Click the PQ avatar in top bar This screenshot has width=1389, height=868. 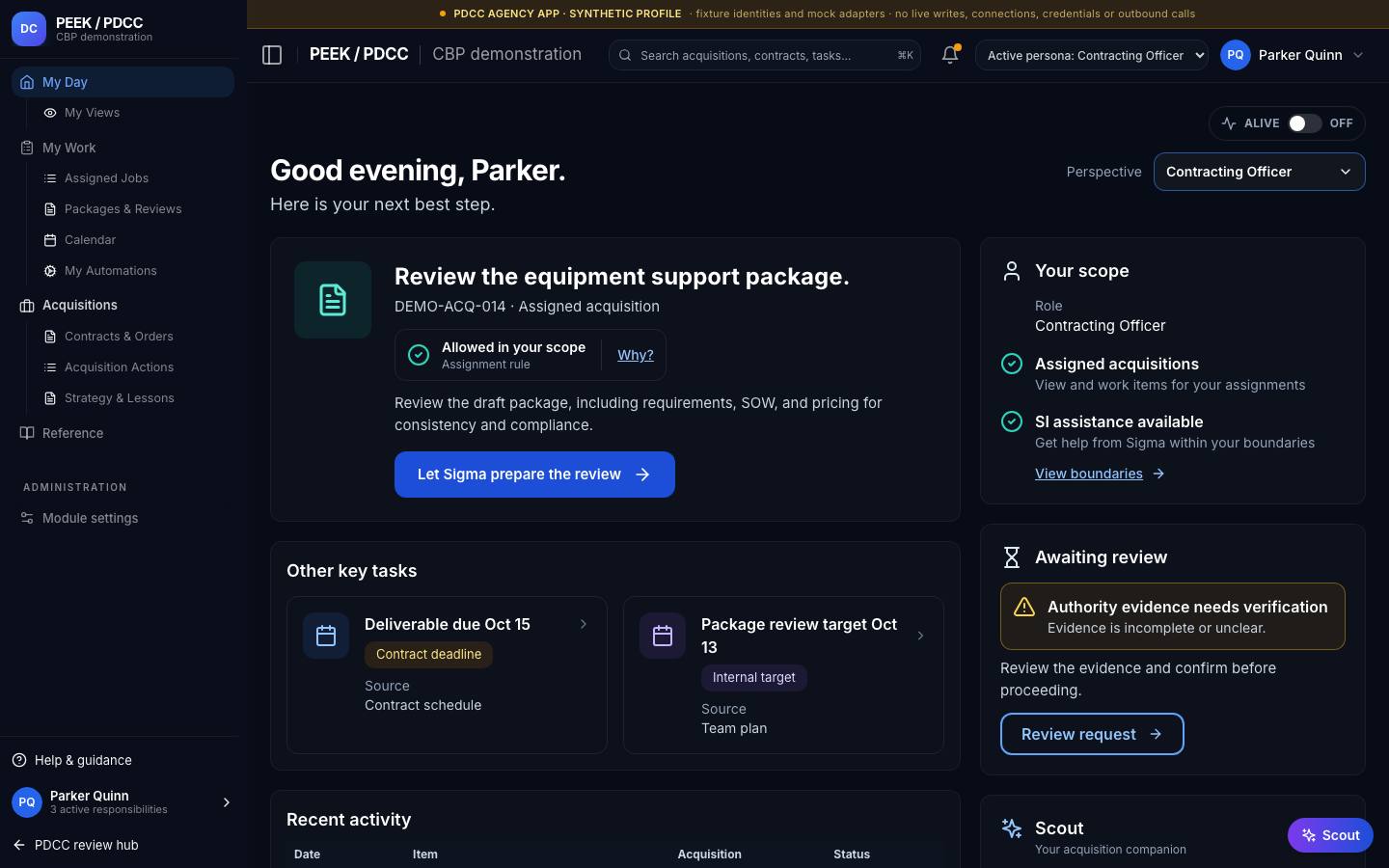1236,55
